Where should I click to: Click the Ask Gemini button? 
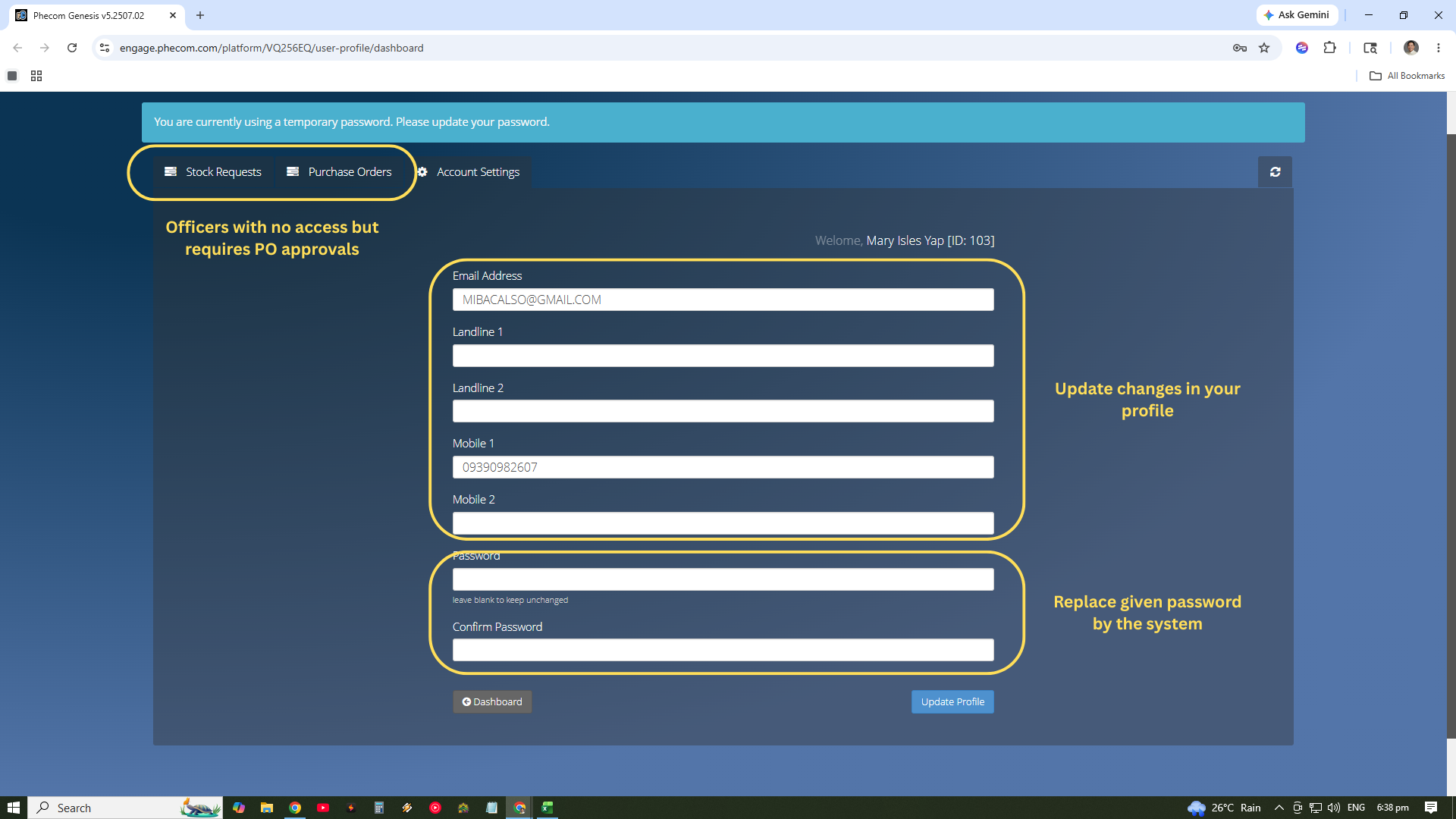coord(1297,15)
